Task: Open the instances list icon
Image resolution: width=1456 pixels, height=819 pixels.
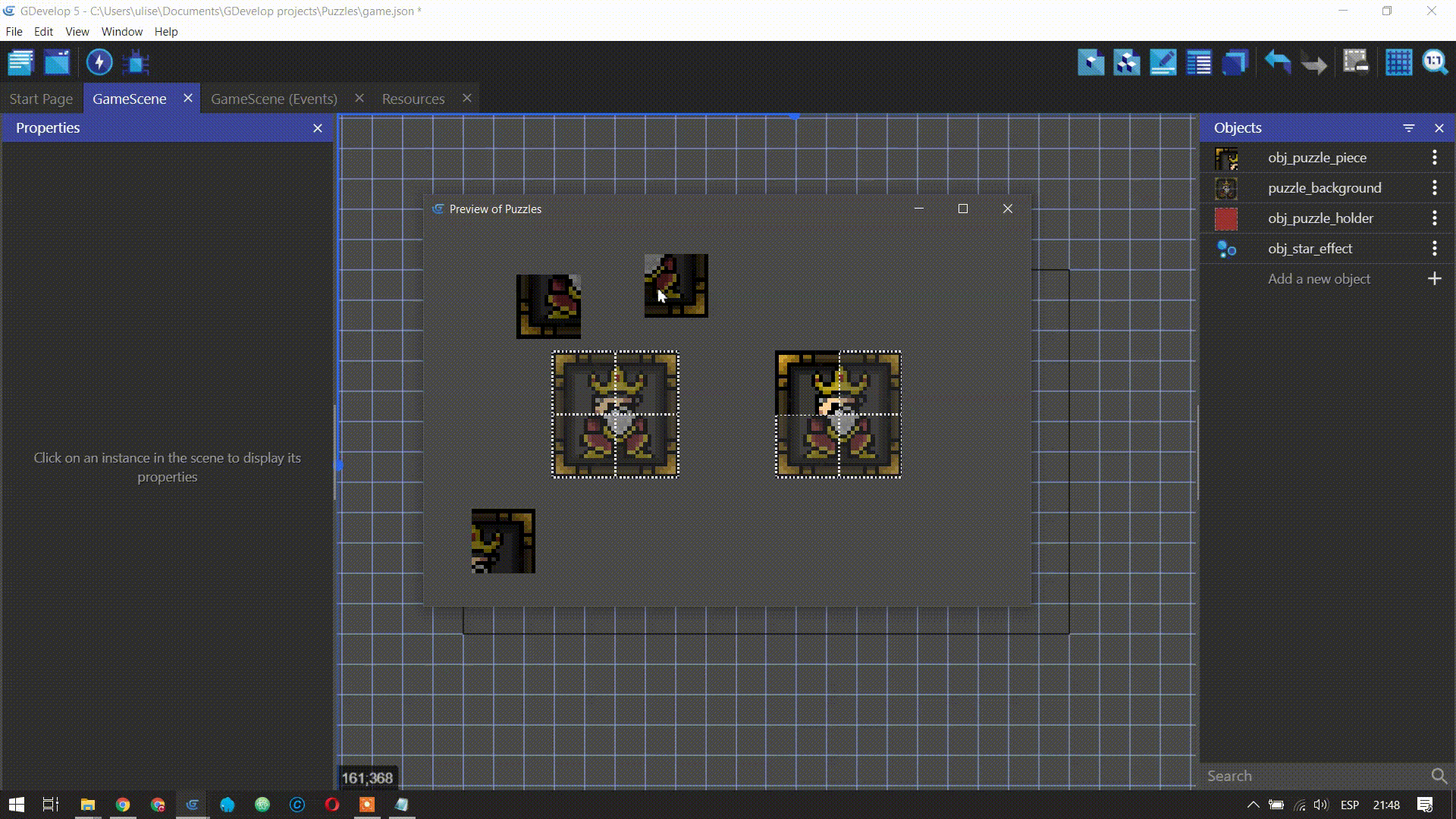Action: coord(1199,62)
